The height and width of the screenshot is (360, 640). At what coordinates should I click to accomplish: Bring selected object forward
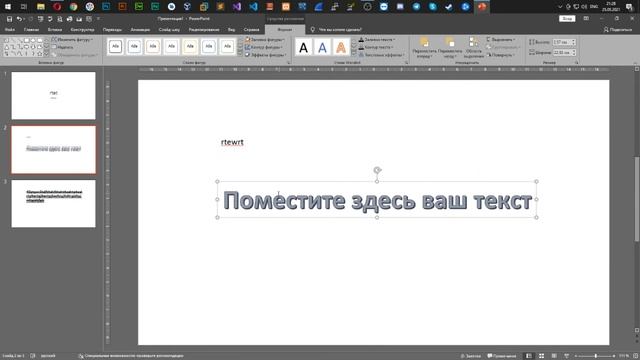pyautogui.click(x=424, y=47)
